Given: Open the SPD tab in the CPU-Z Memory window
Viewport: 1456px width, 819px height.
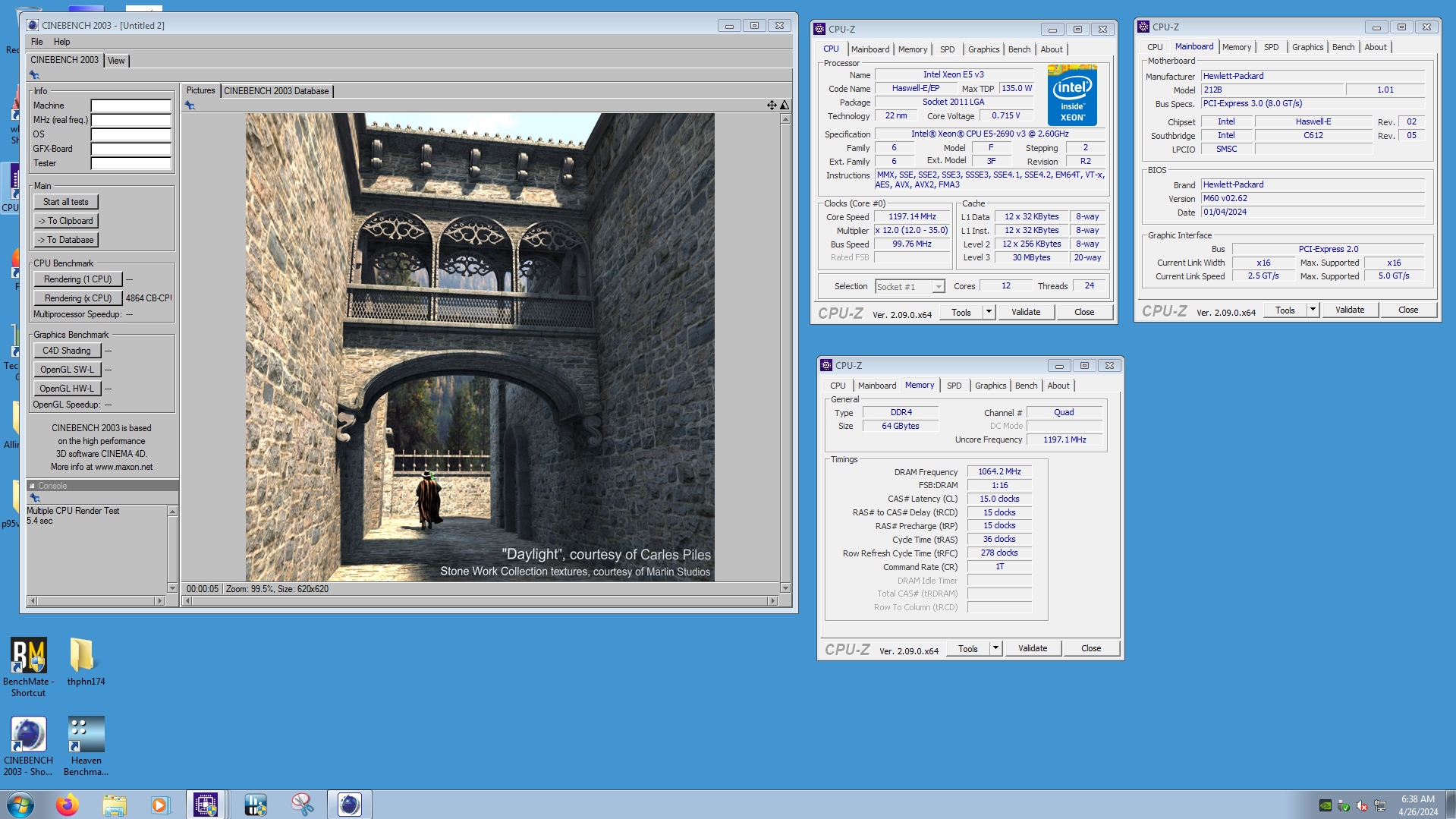Looking at the screenshot, I should pyautogui.click(x=954, y=386).
